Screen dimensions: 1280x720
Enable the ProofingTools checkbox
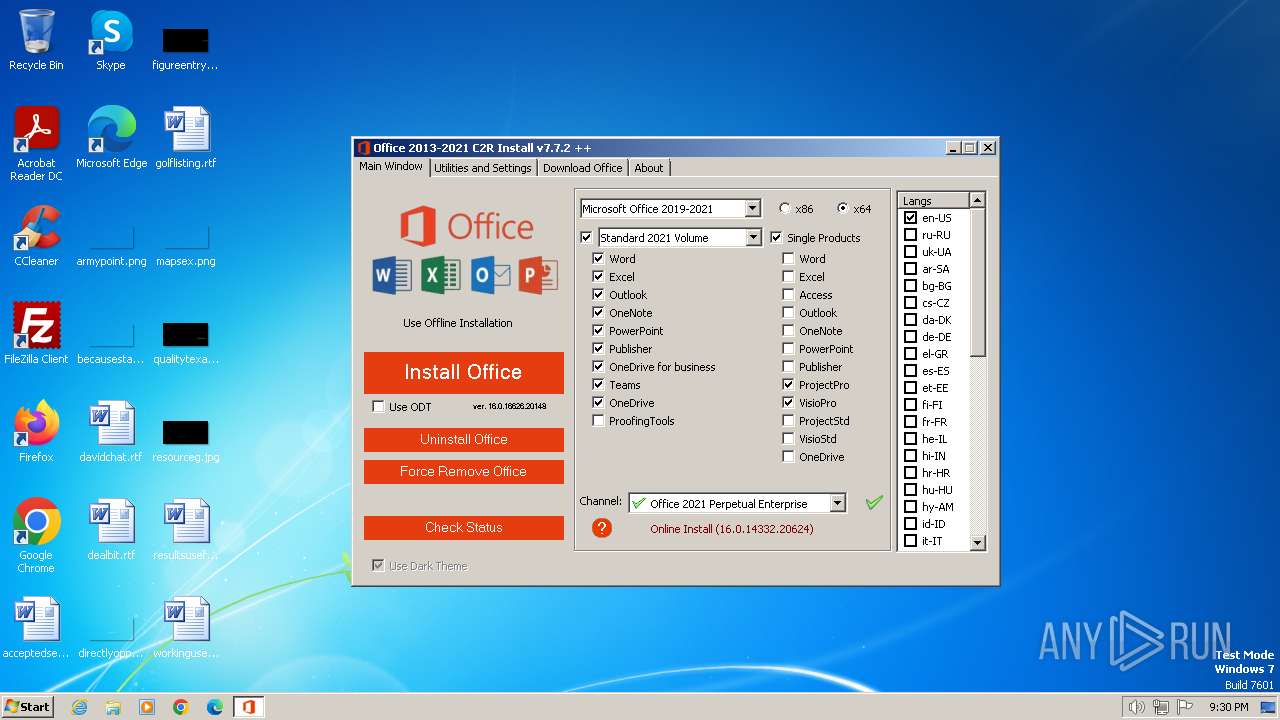point(598,421)
